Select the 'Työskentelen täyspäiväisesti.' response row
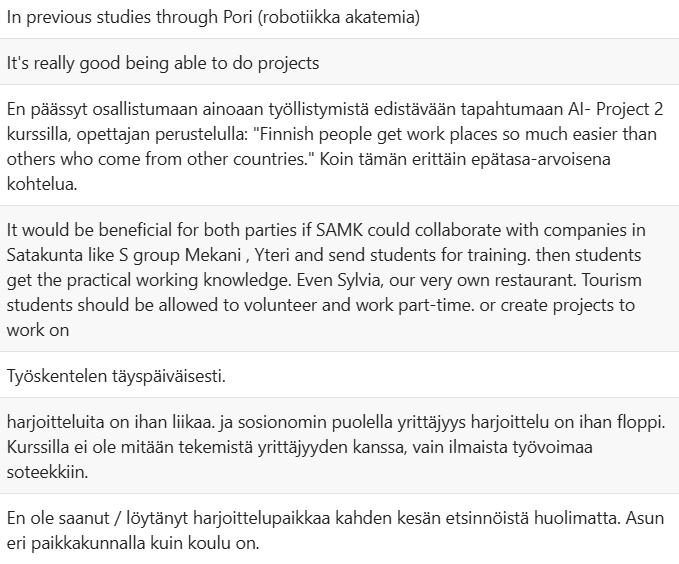The width and height of the screenshot is (679, 564). (x=340, y=375)
